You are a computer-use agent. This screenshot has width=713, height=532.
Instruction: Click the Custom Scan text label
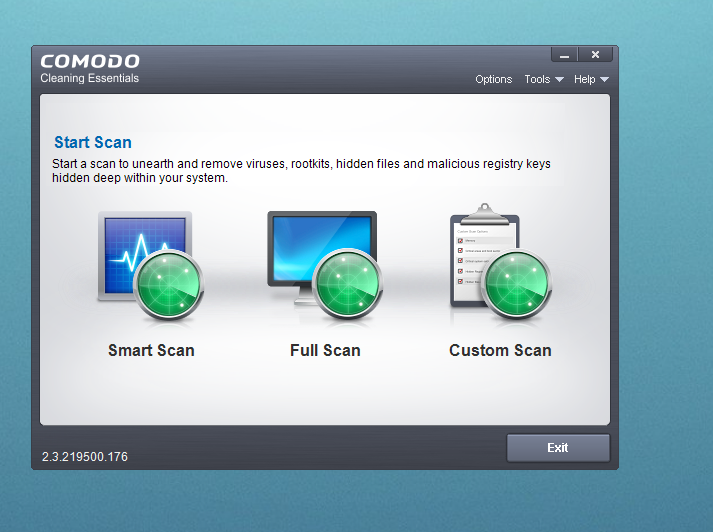tap(500, 351)
